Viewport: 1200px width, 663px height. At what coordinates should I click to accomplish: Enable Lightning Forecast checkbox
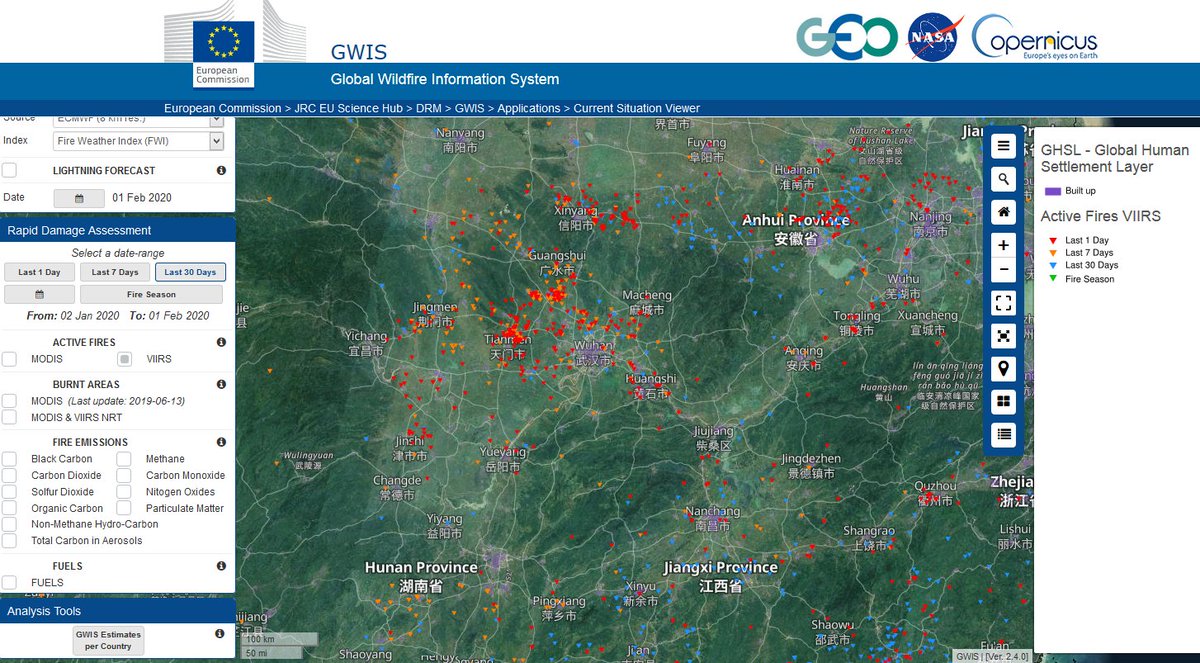[9, 171]
